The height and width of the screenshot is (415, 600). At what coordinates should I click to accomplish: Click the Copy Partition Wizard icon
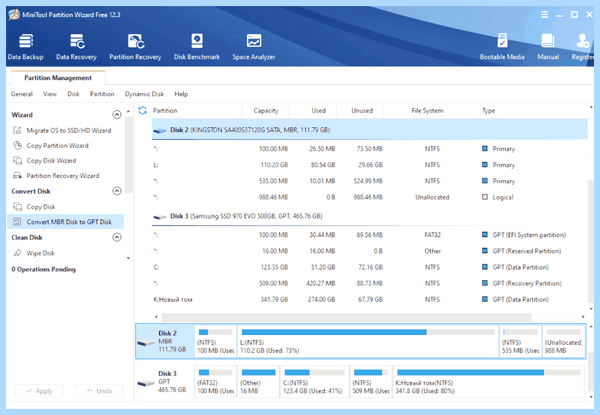click(x=17, y=145)
